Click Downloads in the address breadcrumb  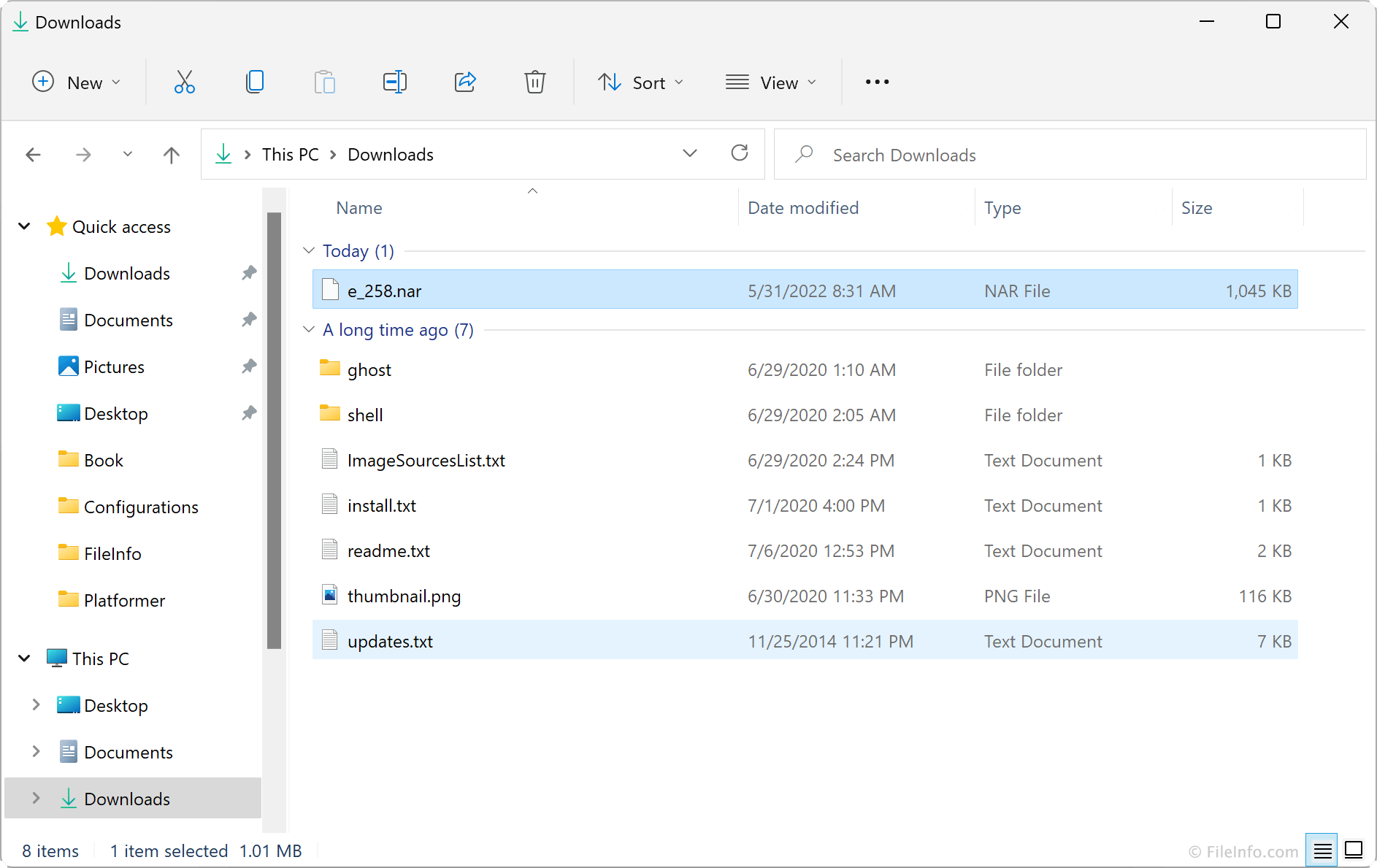coord(391,155)
